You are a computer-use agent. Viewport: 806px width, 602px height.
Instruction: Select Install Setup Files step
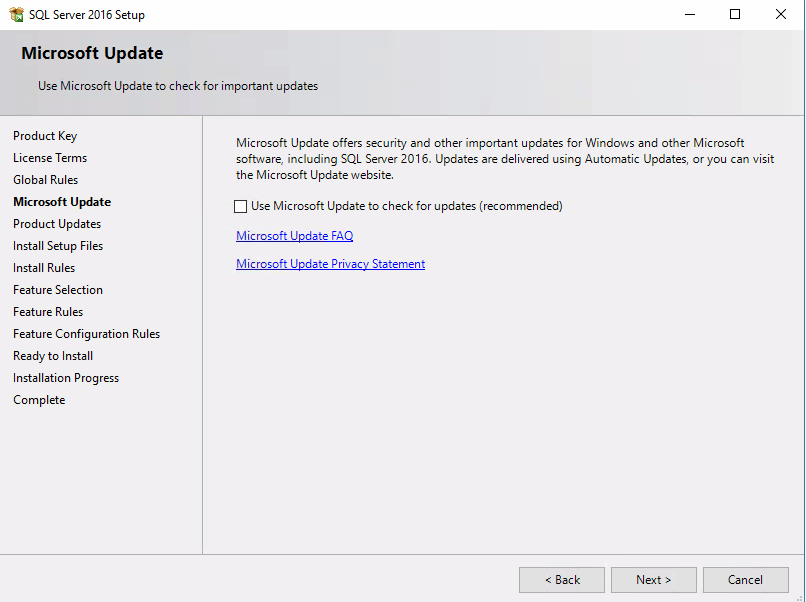tap(57, 245)
